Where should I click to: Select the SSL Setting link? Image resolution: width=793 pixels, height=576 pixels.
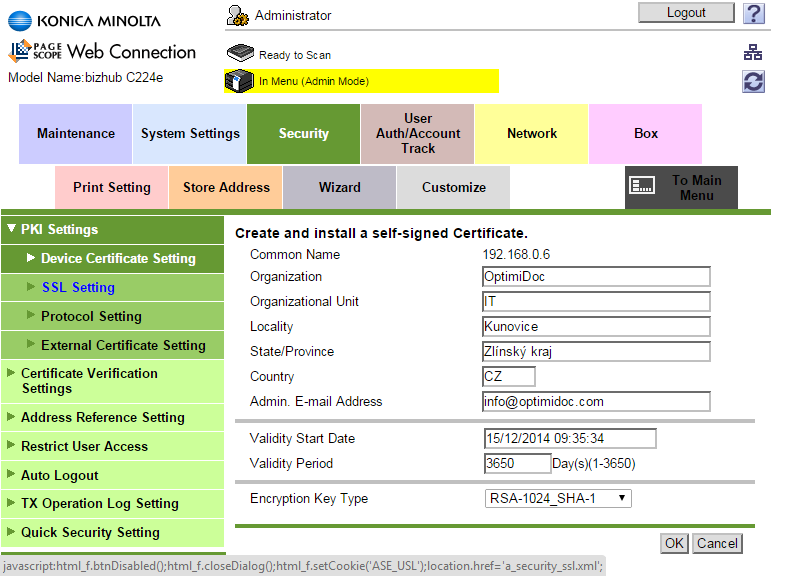tap(78, 287)
